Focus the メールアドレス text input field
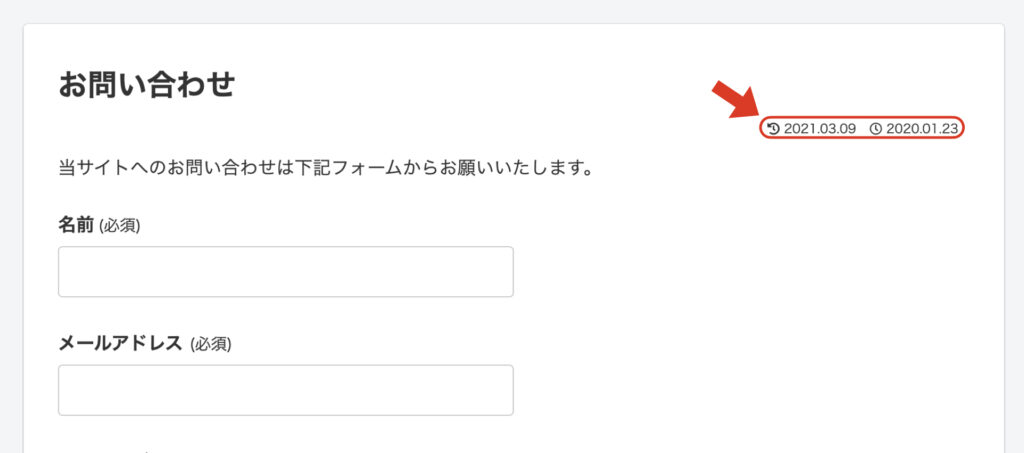The image size is (1024, 453). pyautogui.click(x=285, y=390)
